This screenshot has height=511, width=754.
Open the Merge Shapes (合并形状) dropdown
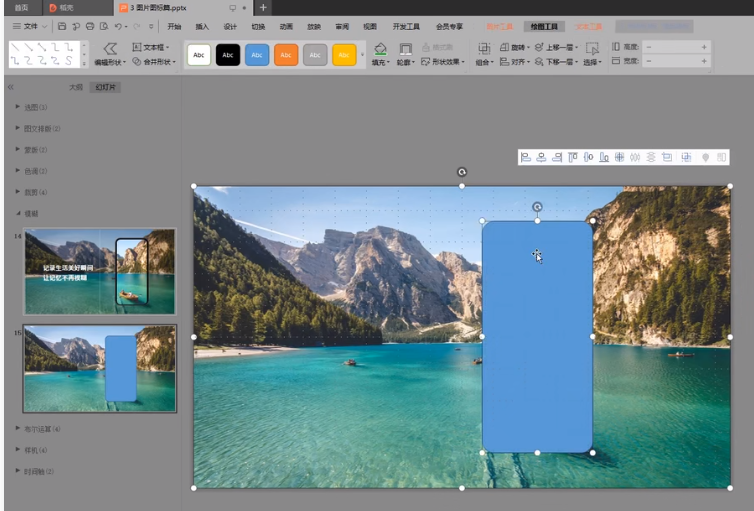pos(154,62)
